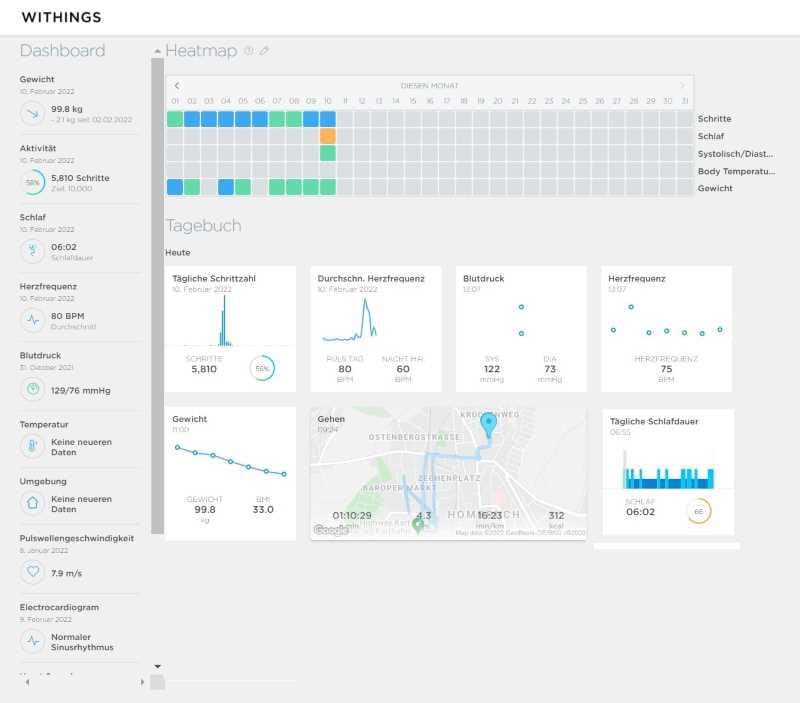This screenshot has height=703, width=800.
Task: Open the Gewicht entry in the sidebar
Action: [79, 102]
